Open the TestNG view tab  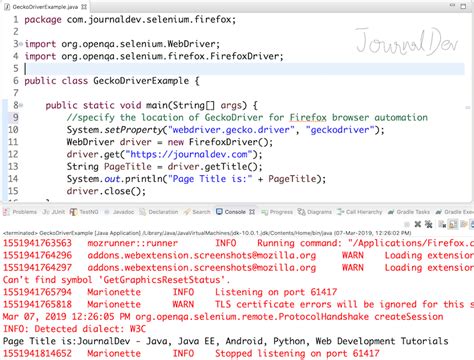point(84,212)
